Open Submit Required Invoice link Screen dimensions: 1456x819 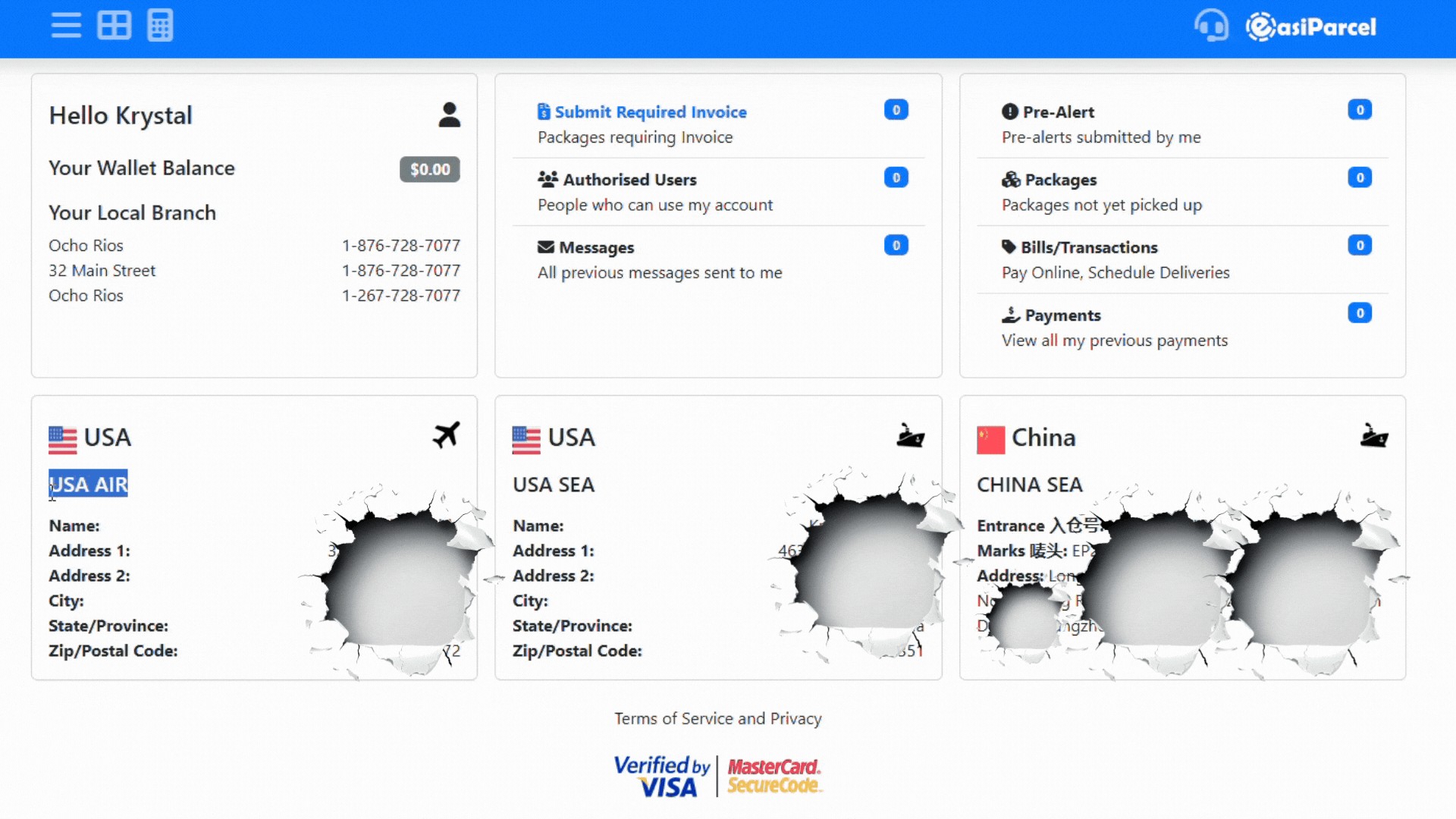650,112
